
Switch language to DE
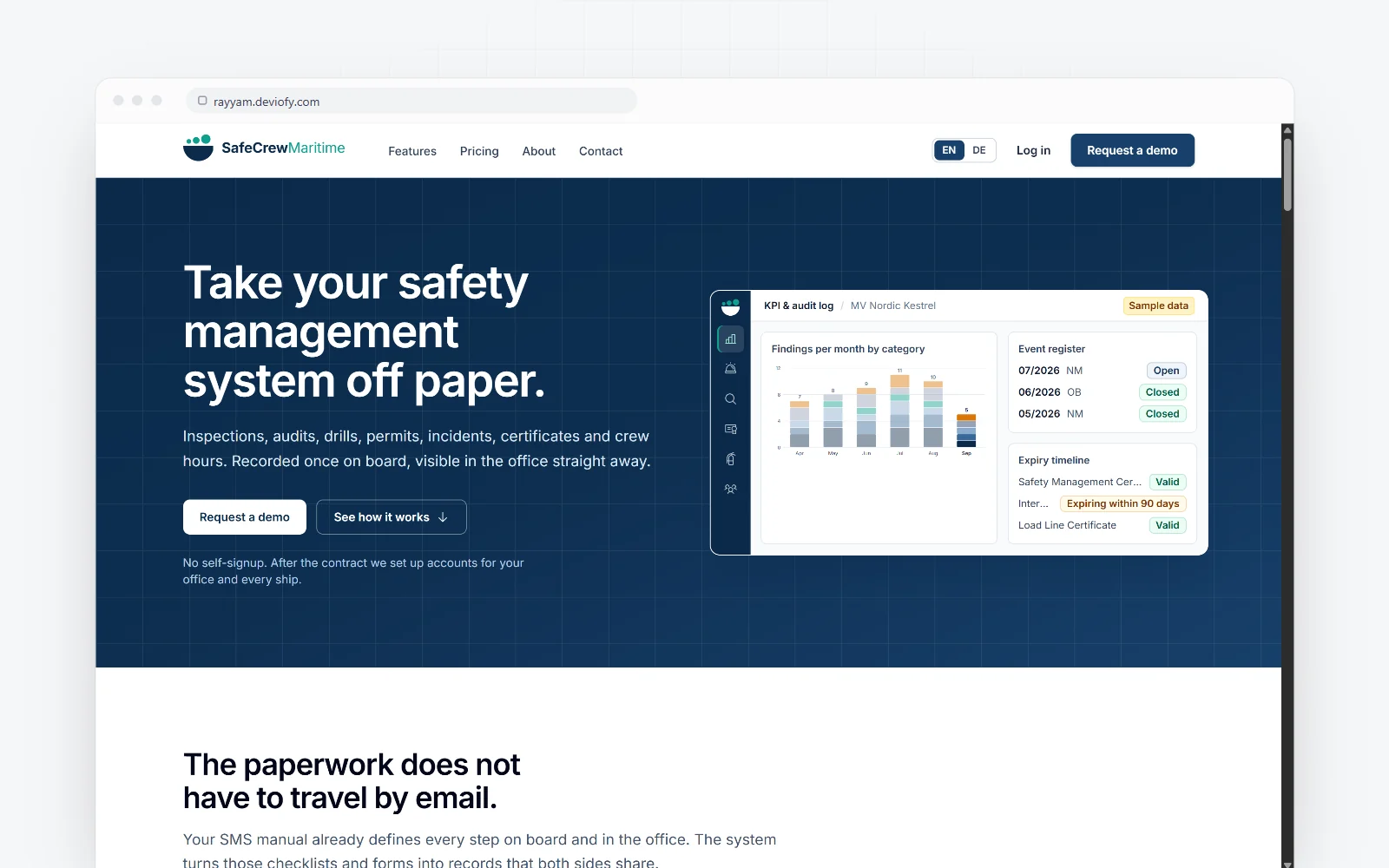[x=979, y=150]
